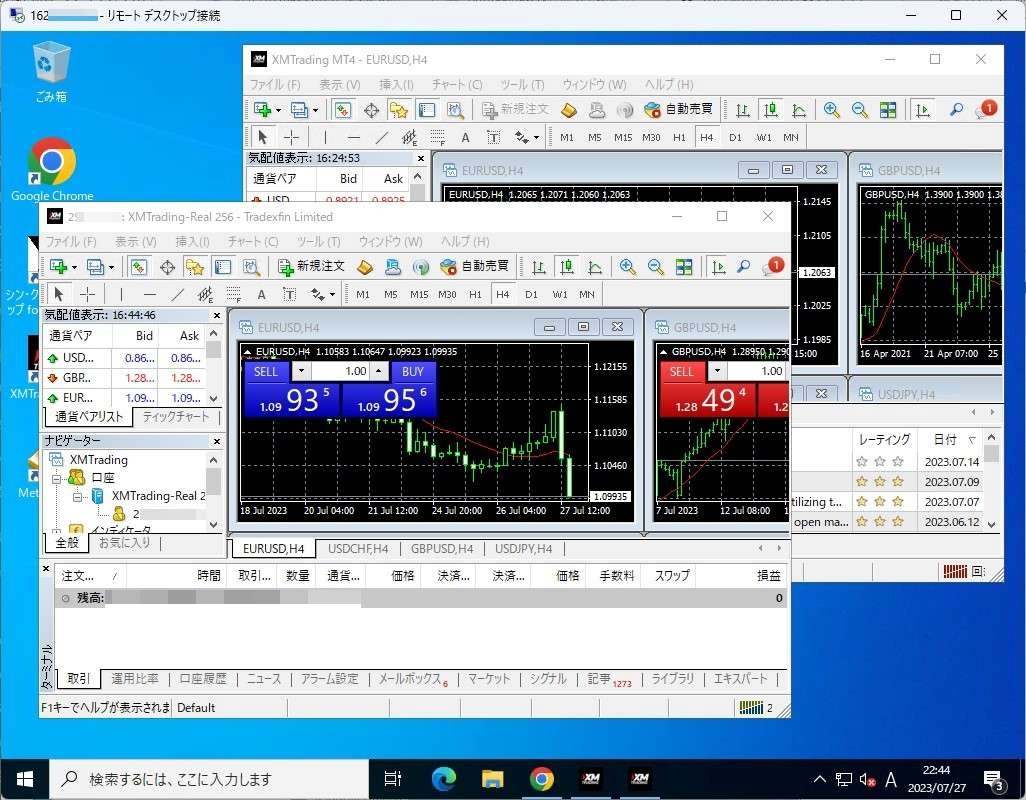Open MetaEditor in back XMTrading MT4 window
This screenshot has width=1026, height=800.
[569, 110]
